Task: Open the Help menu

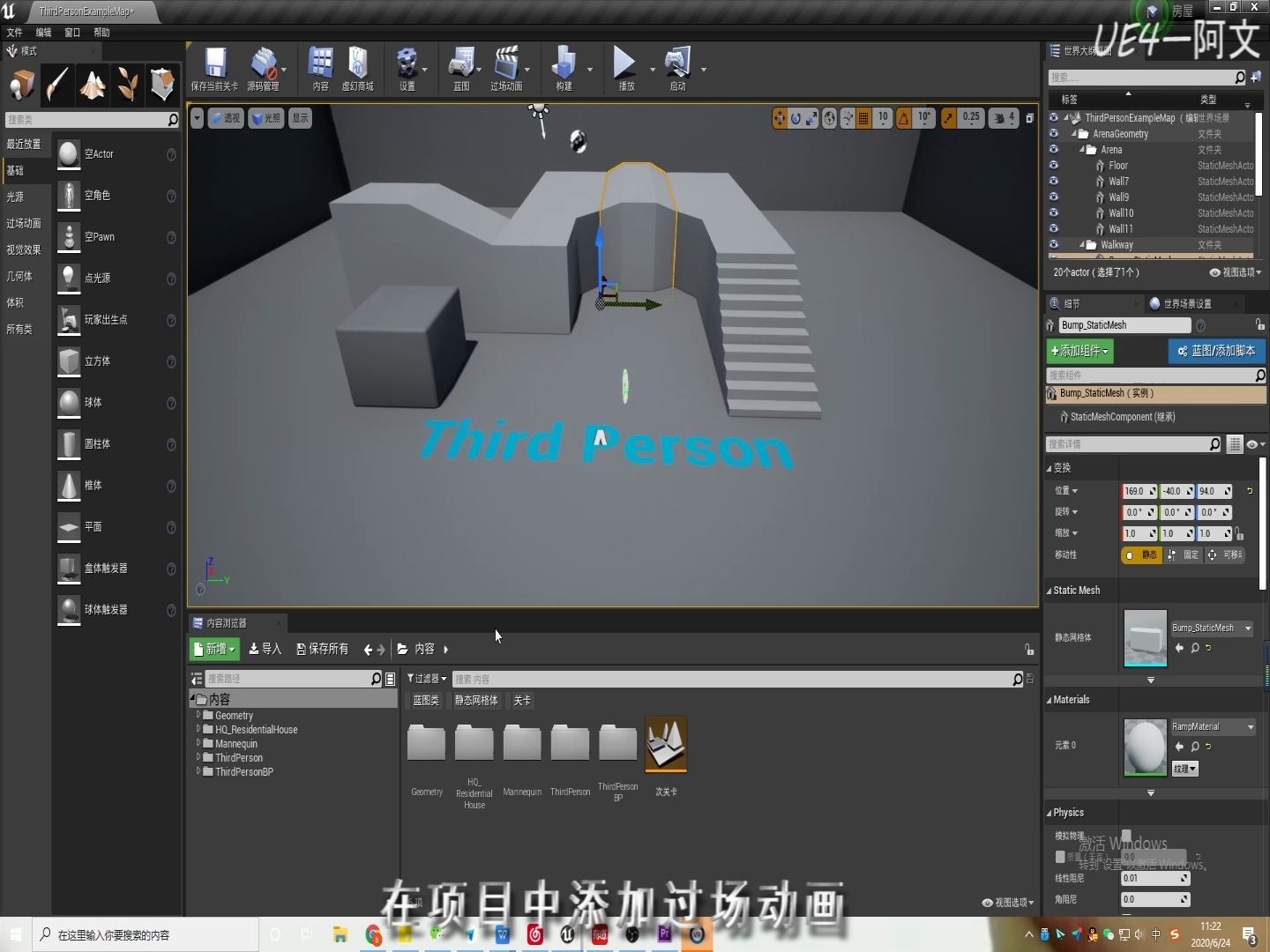Action: (x=101, y=33)
